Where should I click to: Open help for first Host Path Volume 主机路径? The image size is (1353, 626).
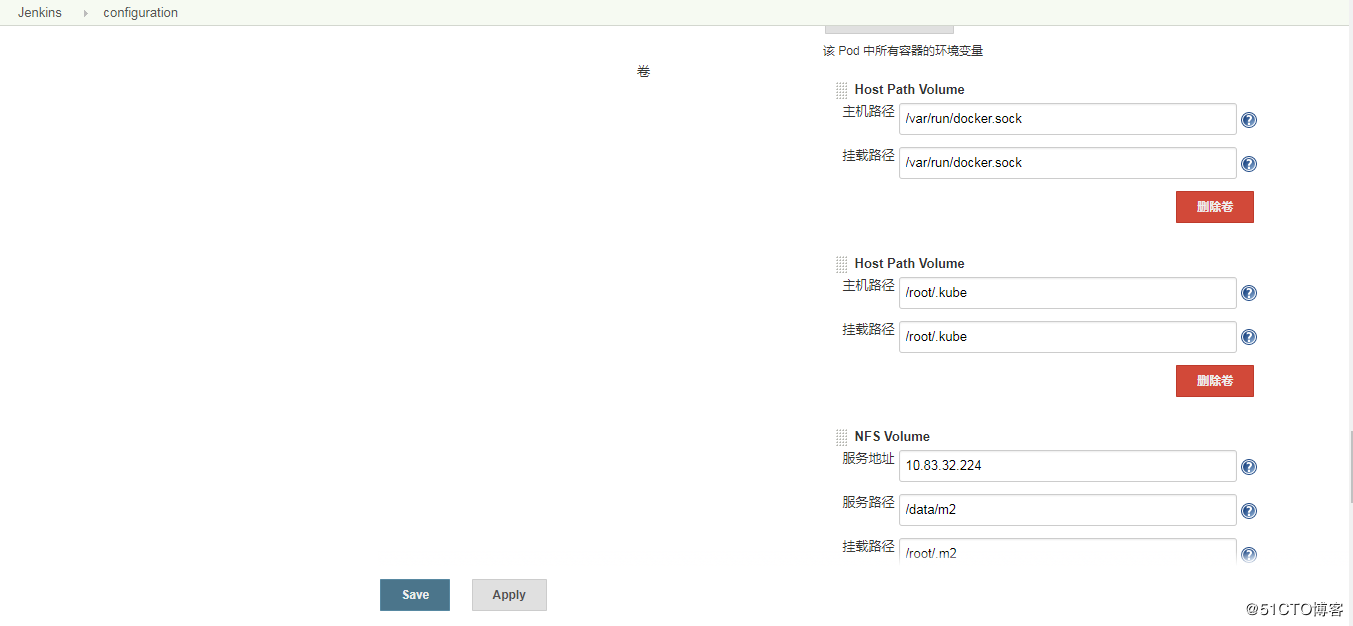click(x=1248, y=119)
